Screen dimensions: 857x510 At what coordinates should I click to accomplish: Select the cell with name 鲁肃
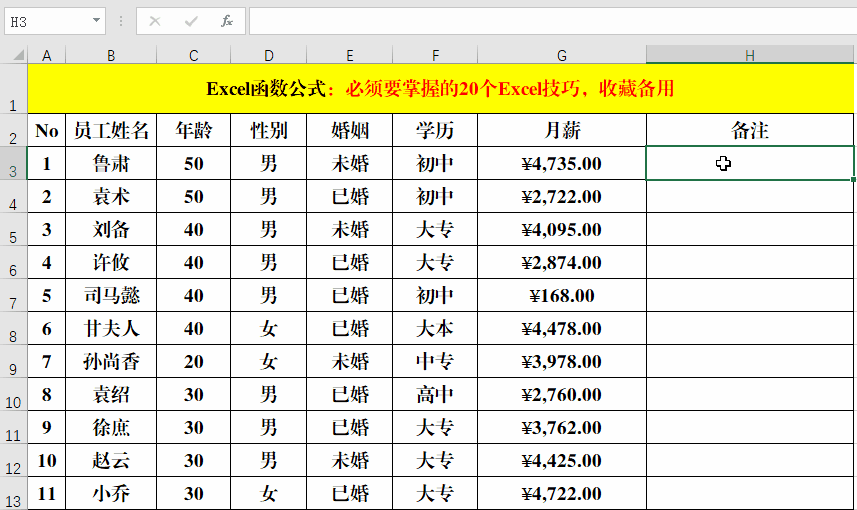(111, 163)
